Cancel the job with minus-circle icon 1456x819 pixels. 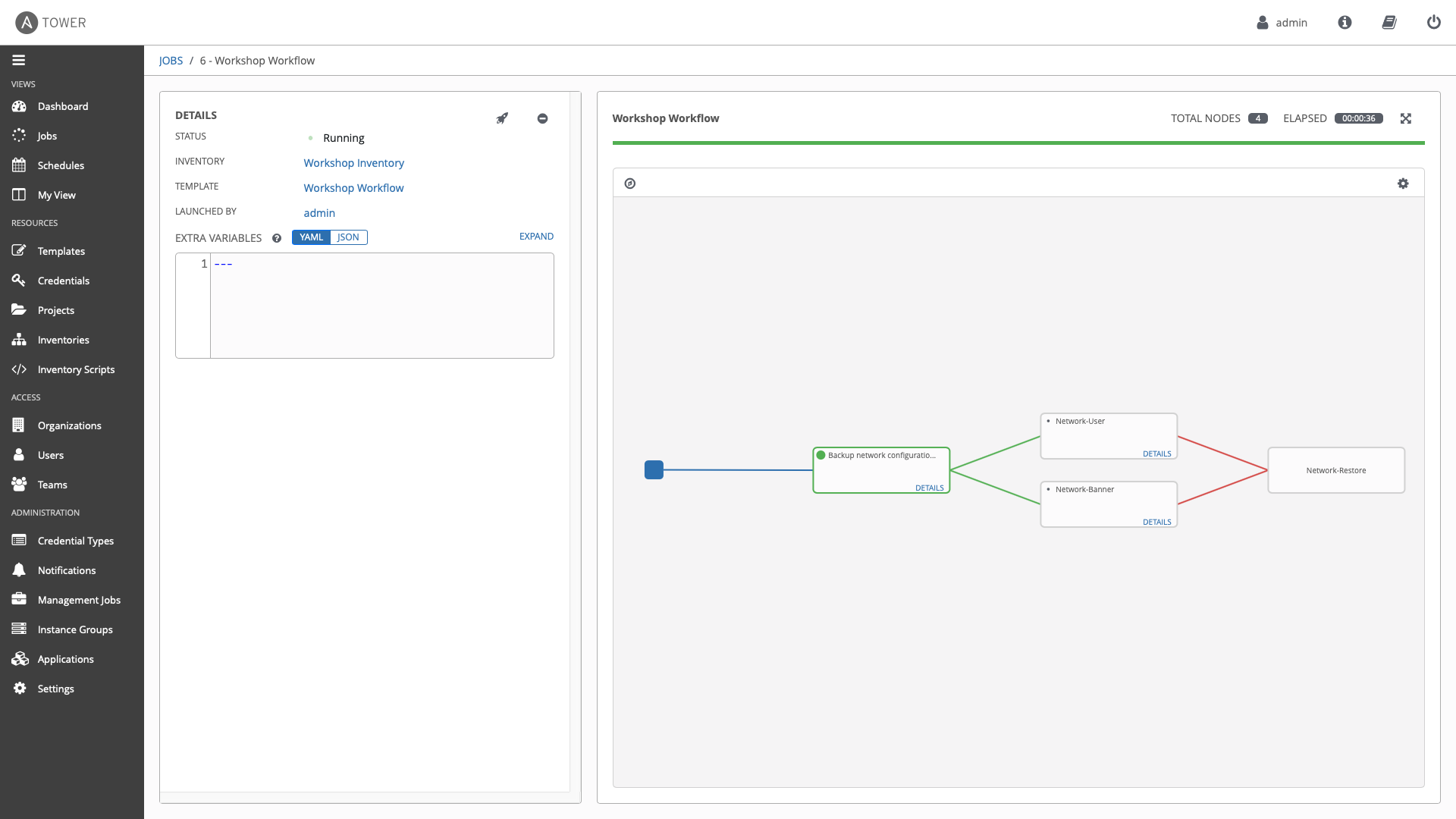[x=542, y=118]
